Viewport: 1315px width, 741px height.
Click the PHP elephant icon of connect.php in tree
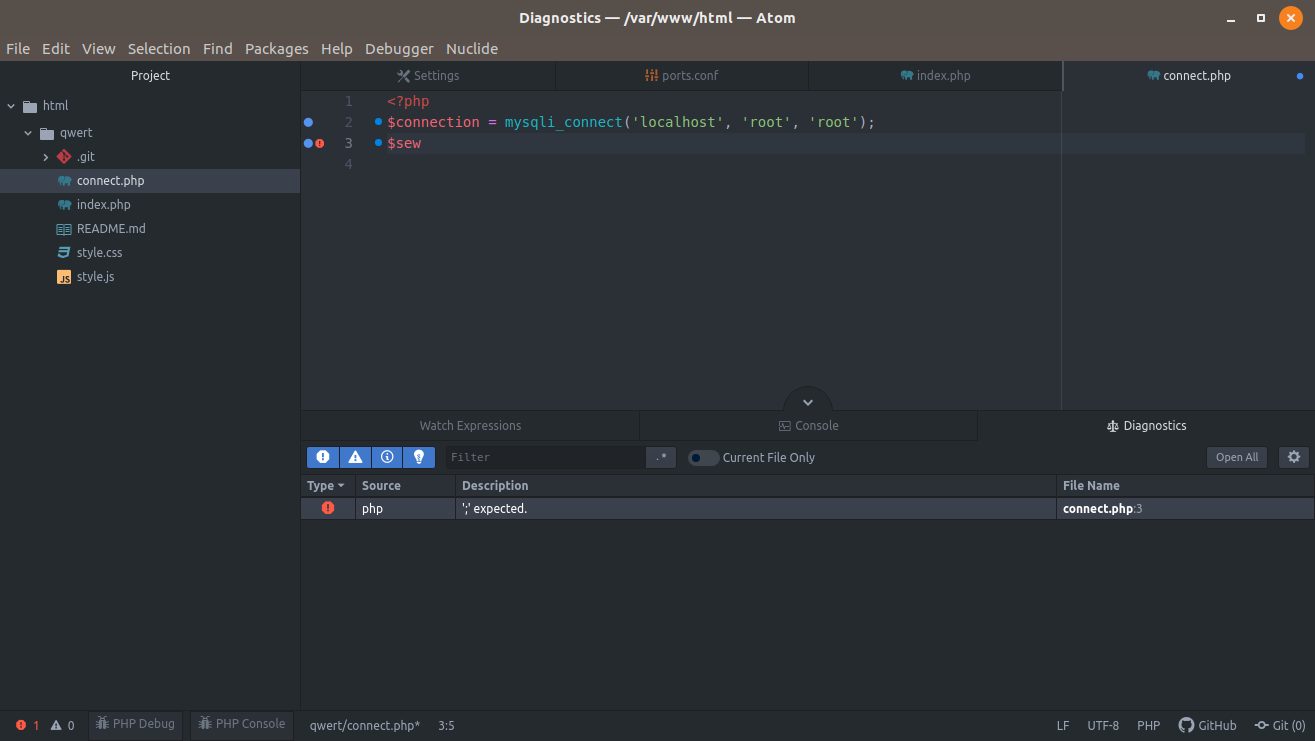point(64,181)
